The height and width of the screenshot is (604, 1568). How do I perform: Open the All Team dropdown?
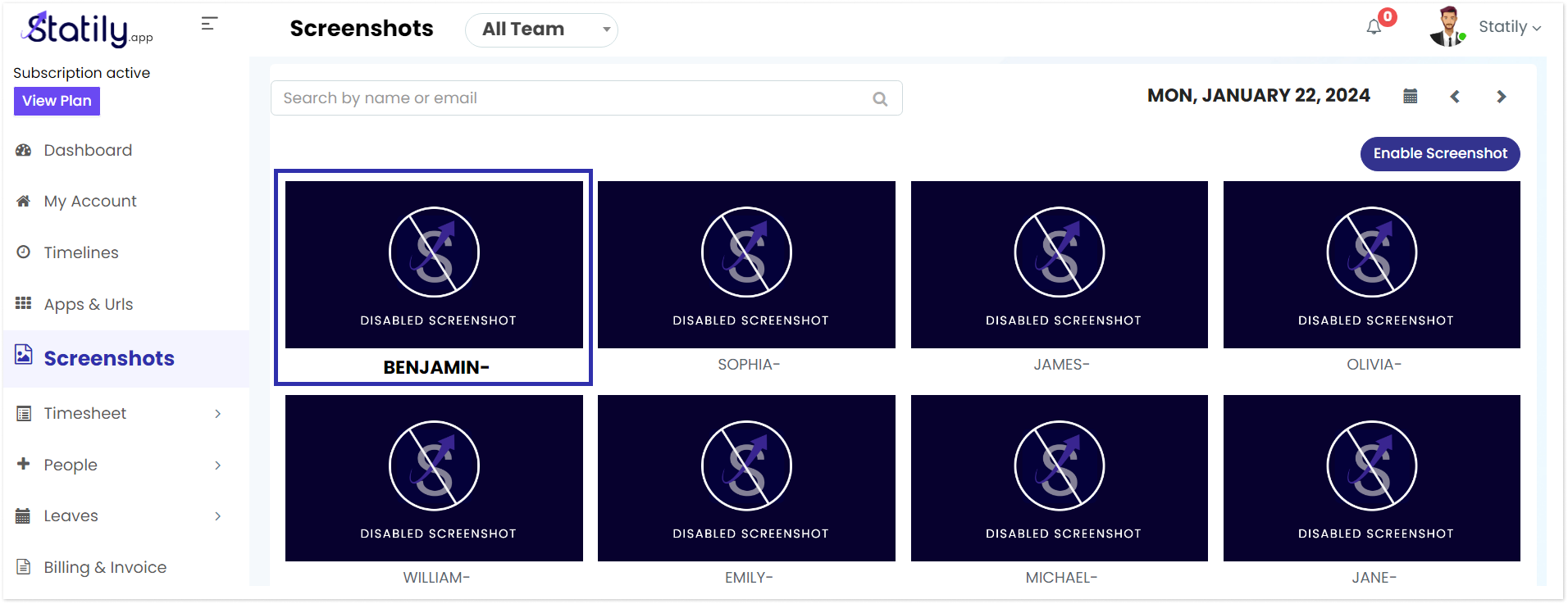coord(541,30)
